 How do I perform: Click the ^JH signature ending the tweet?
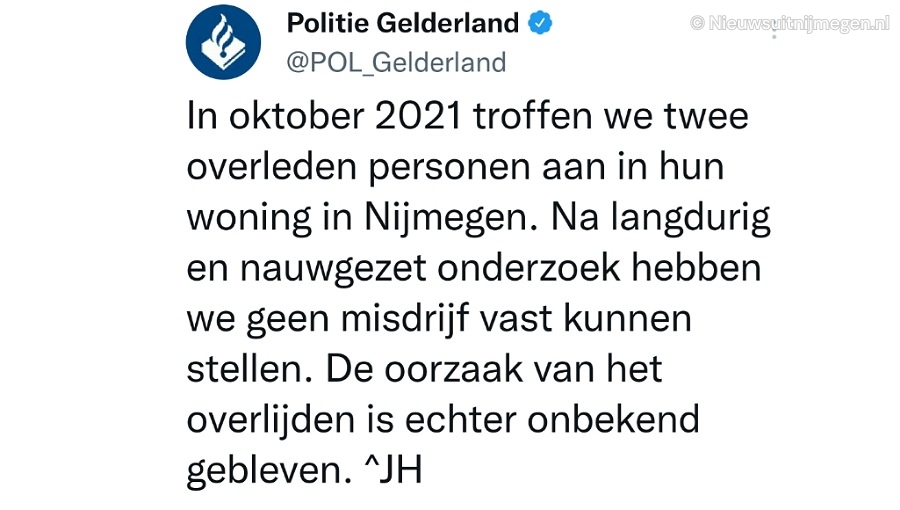click(x=394, y=470)
